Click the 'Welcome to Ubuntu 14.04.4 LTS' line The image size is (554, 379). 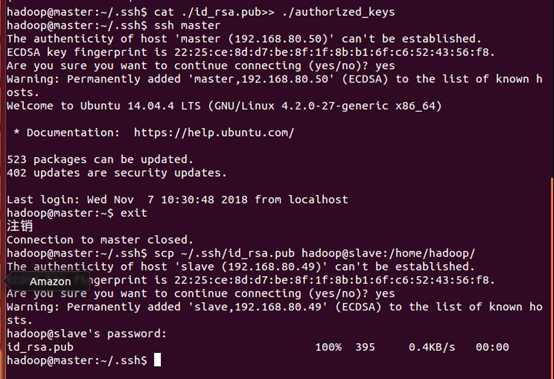click(224, 106)
